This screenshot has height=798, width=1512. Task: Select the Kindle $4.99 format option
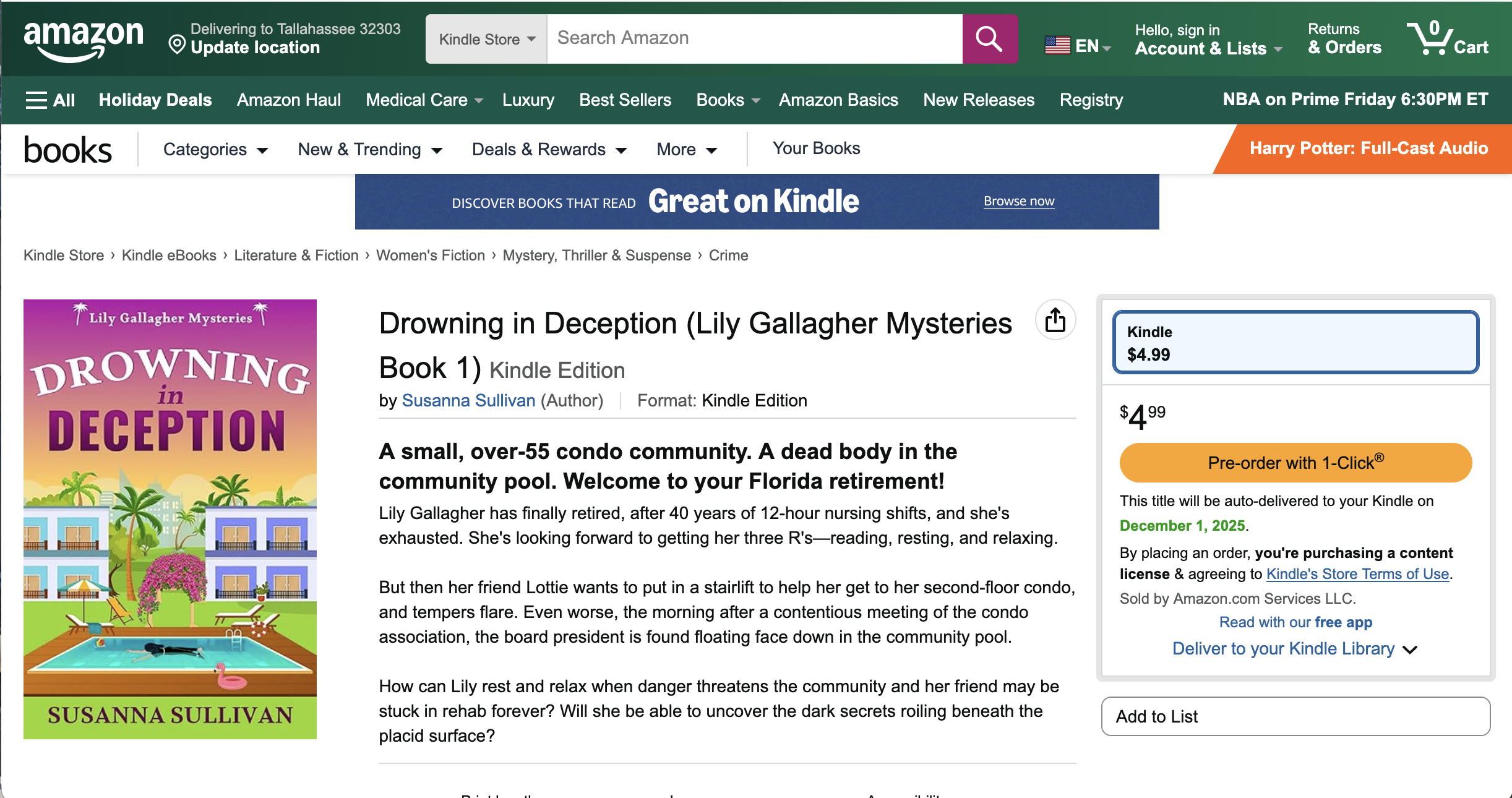tap(1295, 343)
